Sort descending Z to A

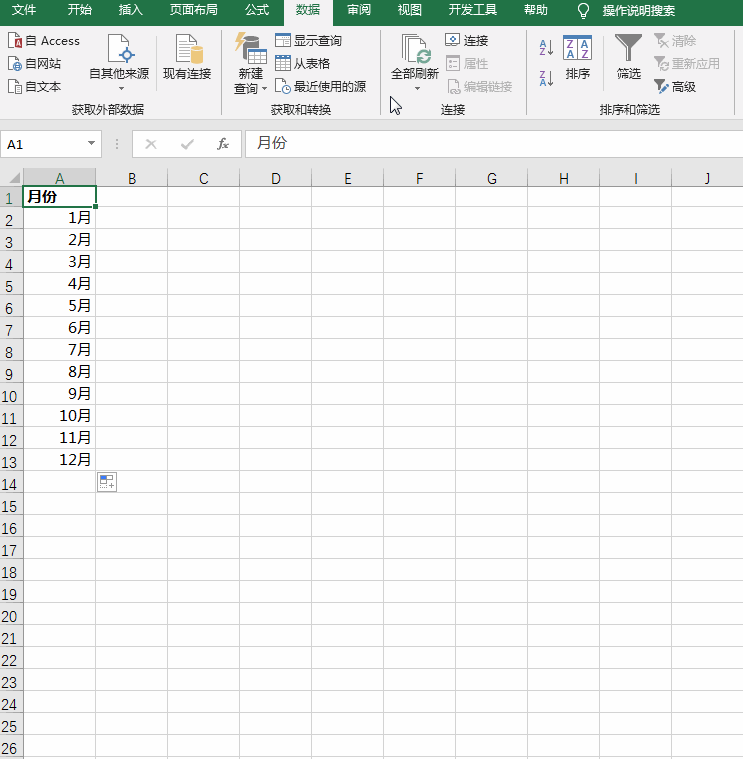pyautogui.click(x=546, y=78)
